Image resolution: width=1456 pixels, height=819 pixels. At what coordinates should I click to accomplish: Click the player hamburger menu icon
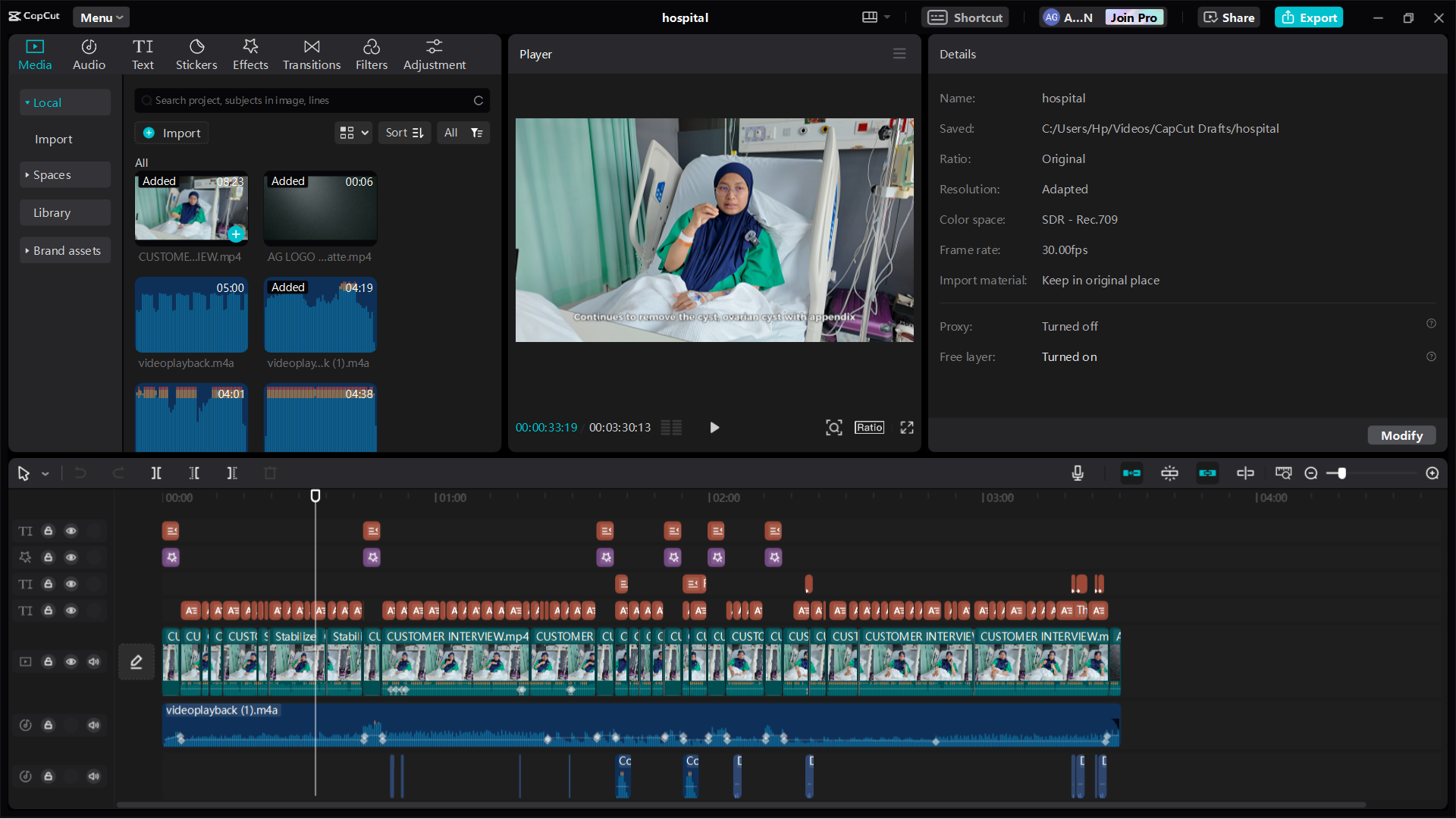coord(899,54)
